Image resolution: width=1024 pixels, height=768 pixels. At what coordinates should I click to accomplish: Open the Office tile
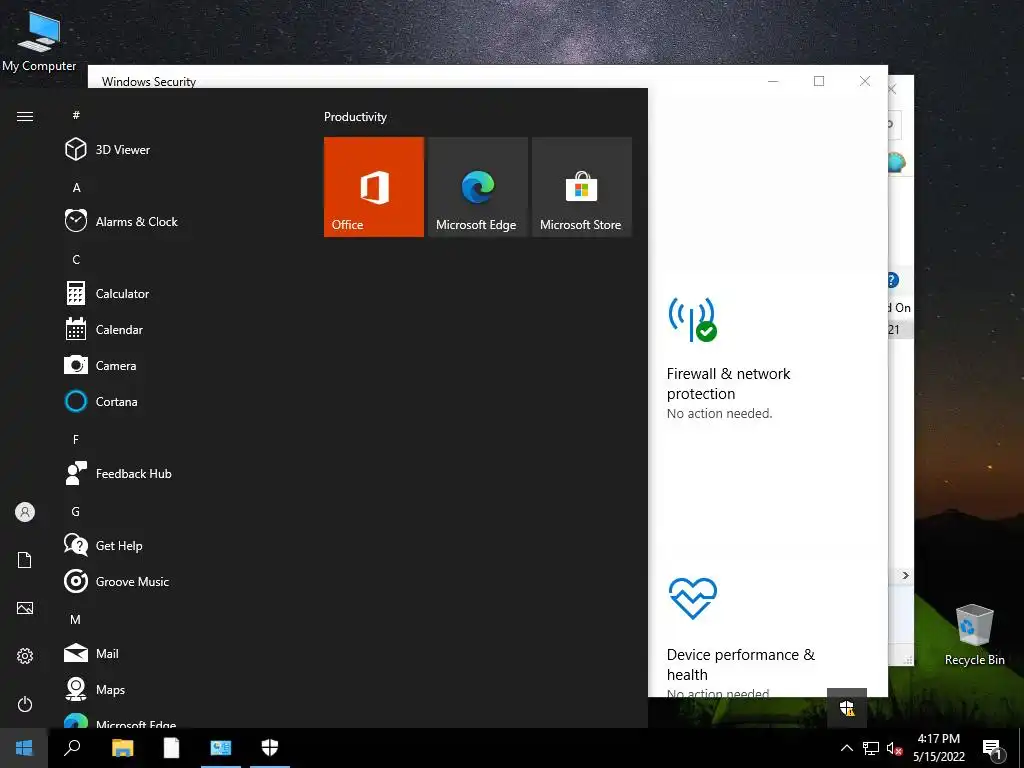pyautogui.click(x=374, y=187)
